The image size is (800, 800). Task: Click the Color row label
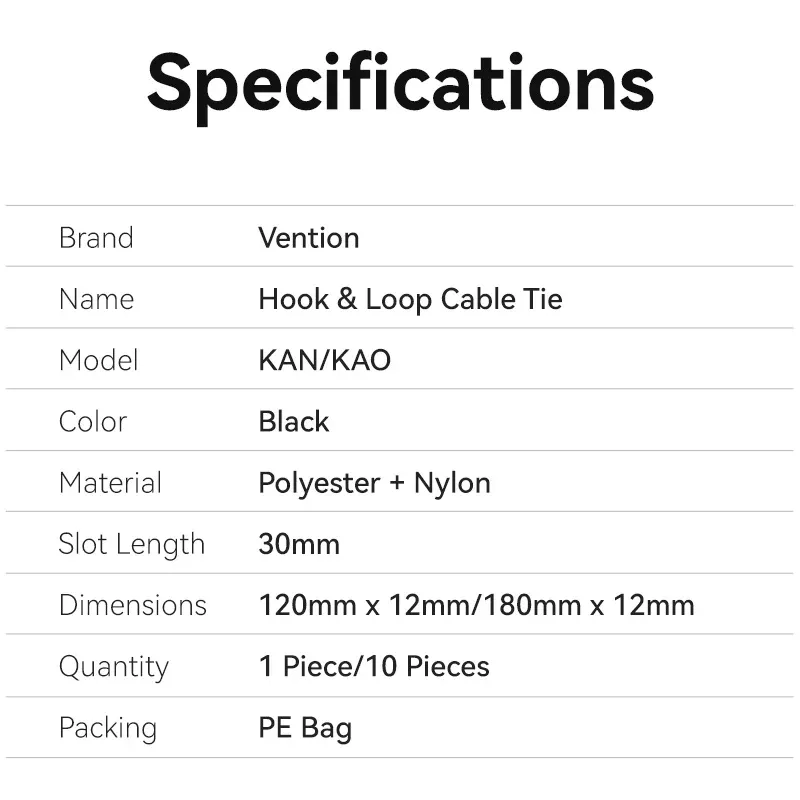[93, 421]
